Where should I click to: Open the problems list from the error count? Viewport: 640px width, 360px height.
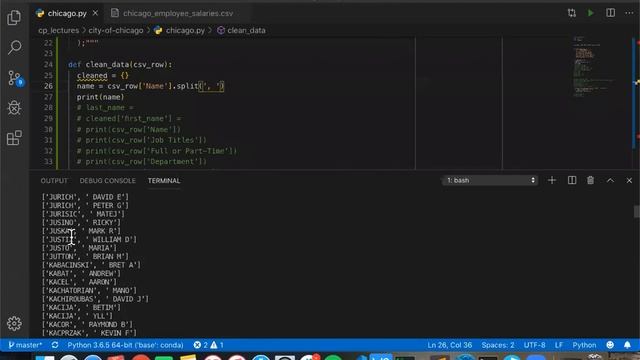coord(200,345)
